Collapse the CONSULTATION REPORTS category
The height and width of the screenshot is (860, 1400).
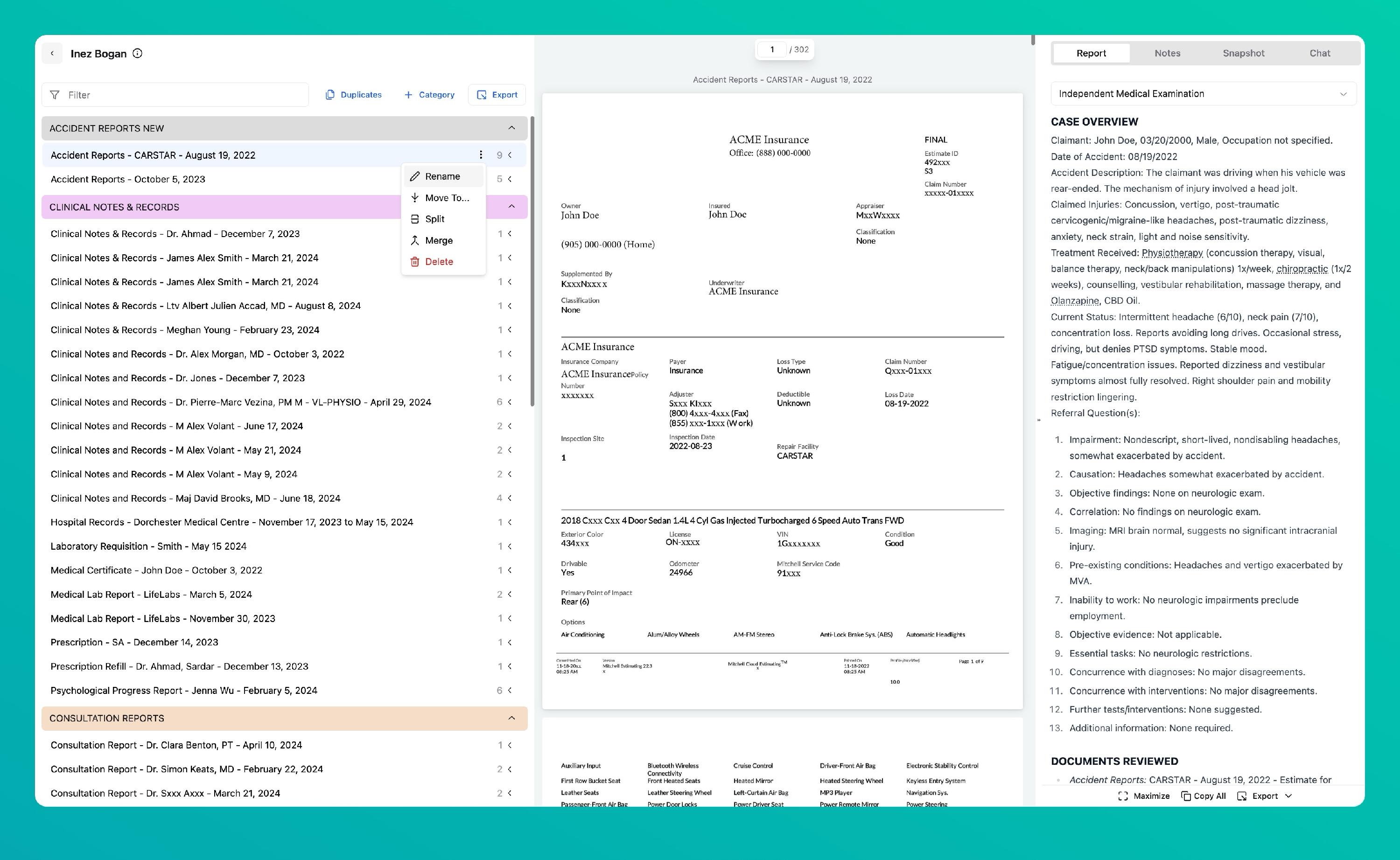(x=511, y=718)
